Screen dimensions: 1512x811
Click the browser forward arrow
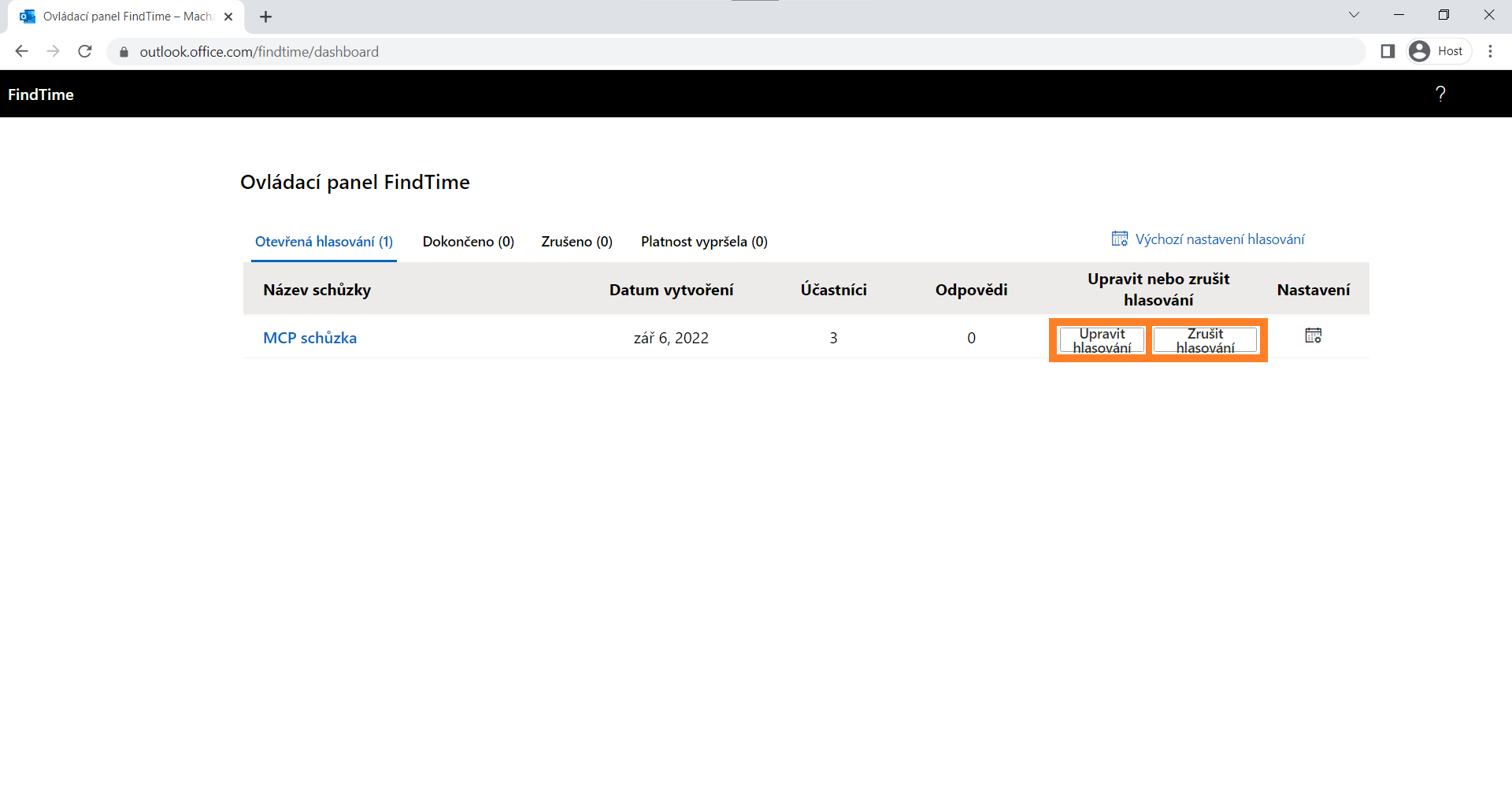click(53, 51)
